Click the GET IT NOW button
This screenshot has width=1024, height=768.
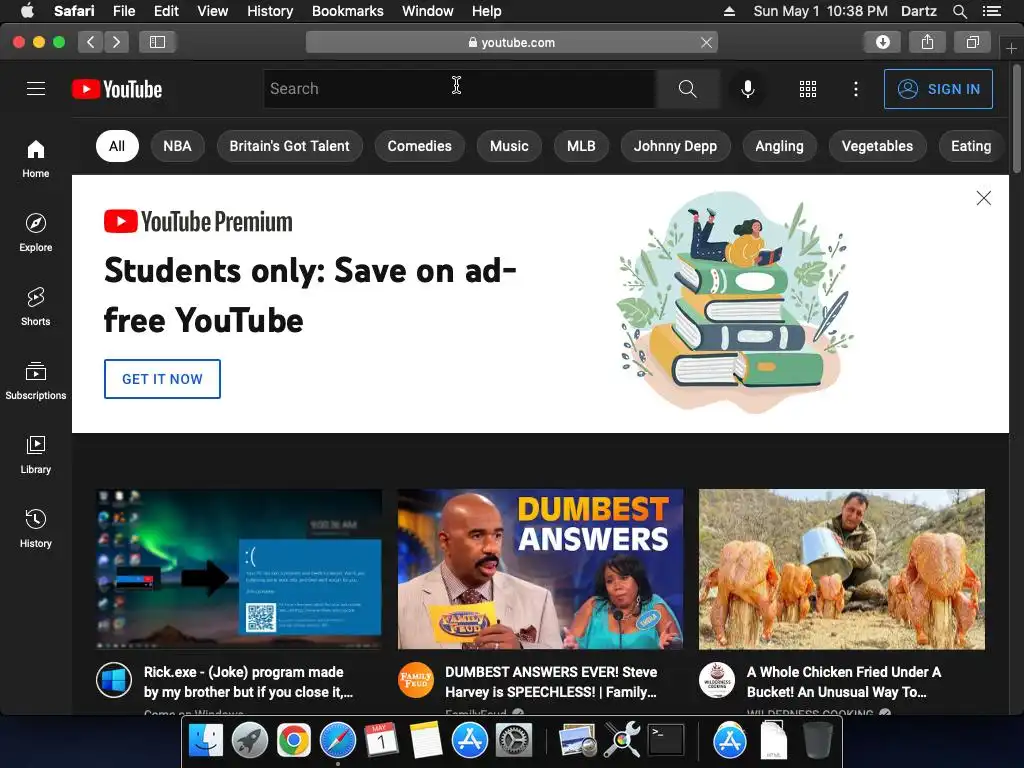[162, 379]
